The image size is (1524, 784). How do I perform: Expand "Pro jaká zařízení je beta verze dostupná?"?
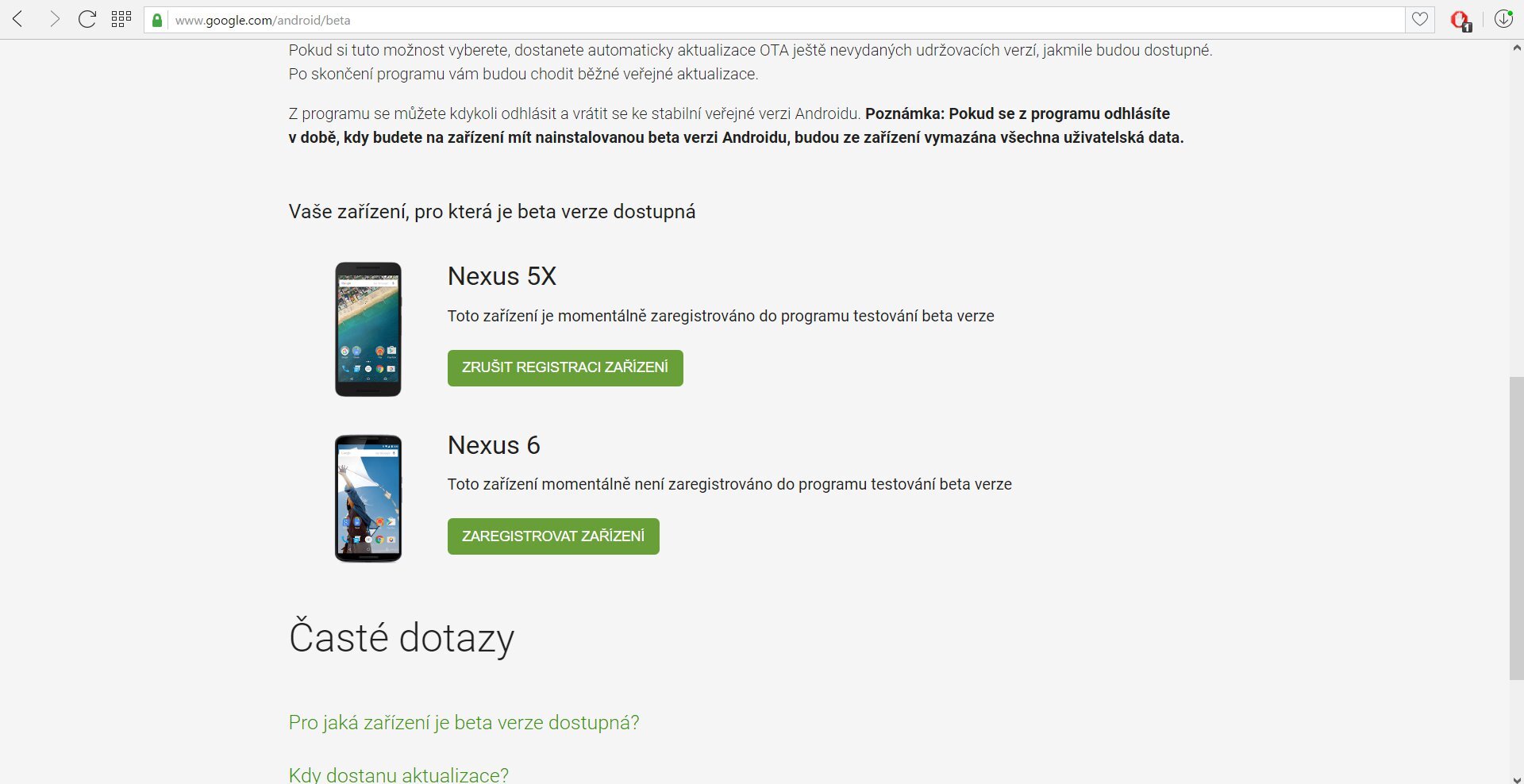(x=464, y=723)
